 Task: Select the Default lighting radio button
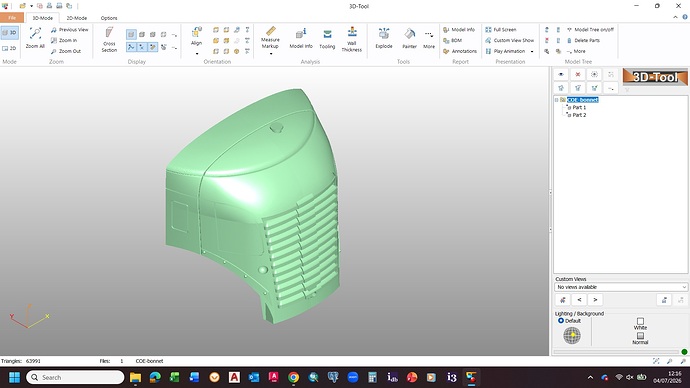point(561,321)
